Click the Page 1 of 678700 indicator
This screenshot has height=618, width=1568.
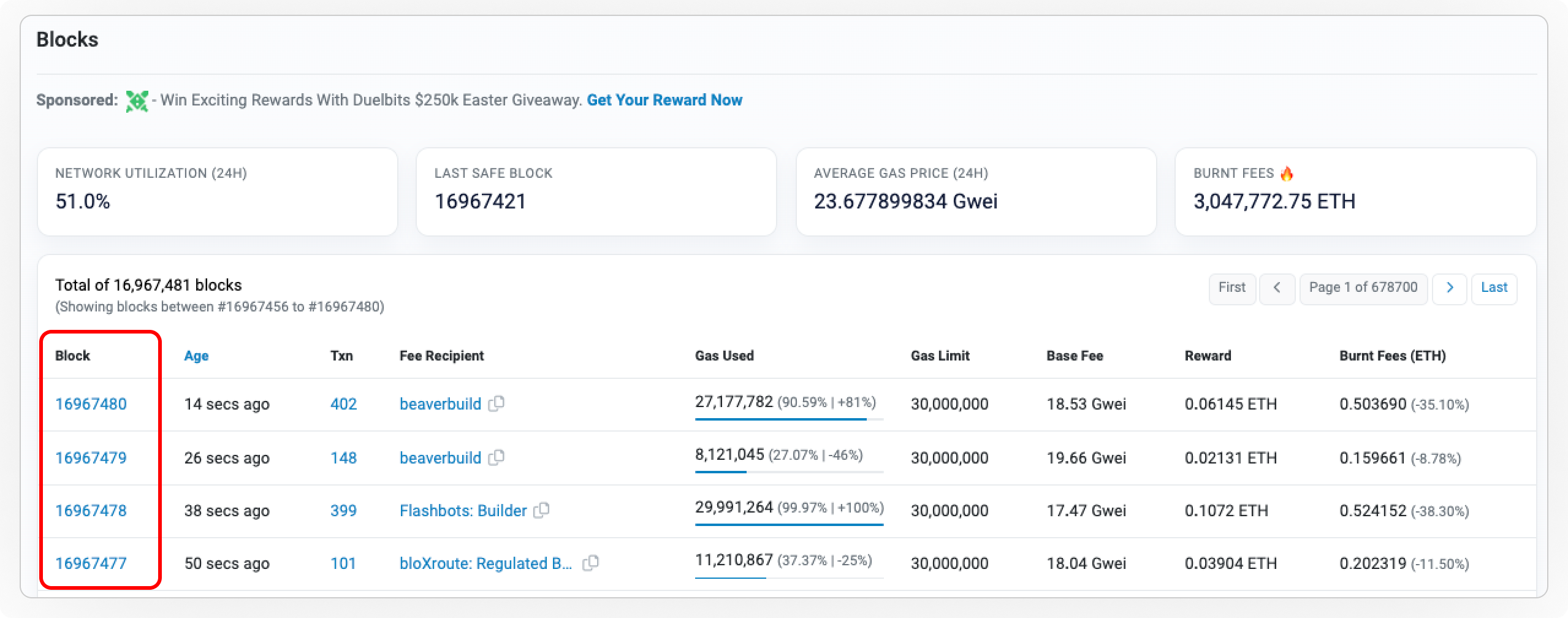(x=1363, y=288)
